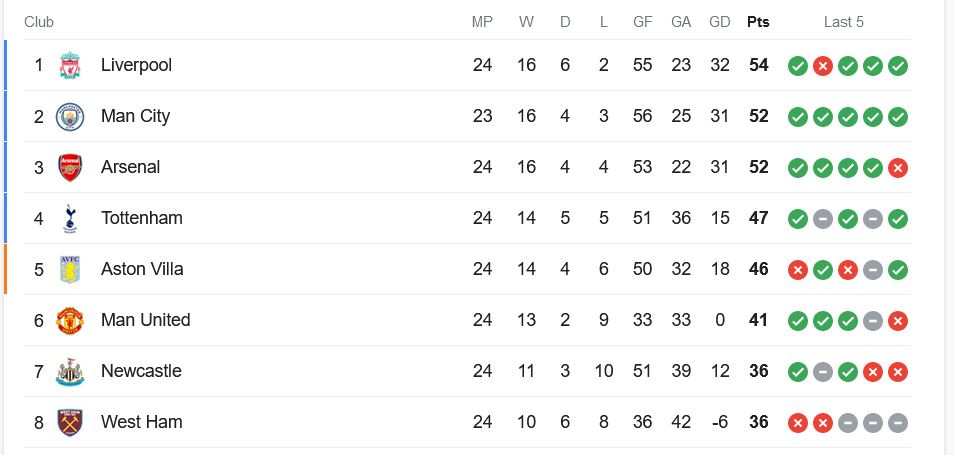955x455 pixels.
Task: Click Man United's grey draw icon
Action: [873, 320]
